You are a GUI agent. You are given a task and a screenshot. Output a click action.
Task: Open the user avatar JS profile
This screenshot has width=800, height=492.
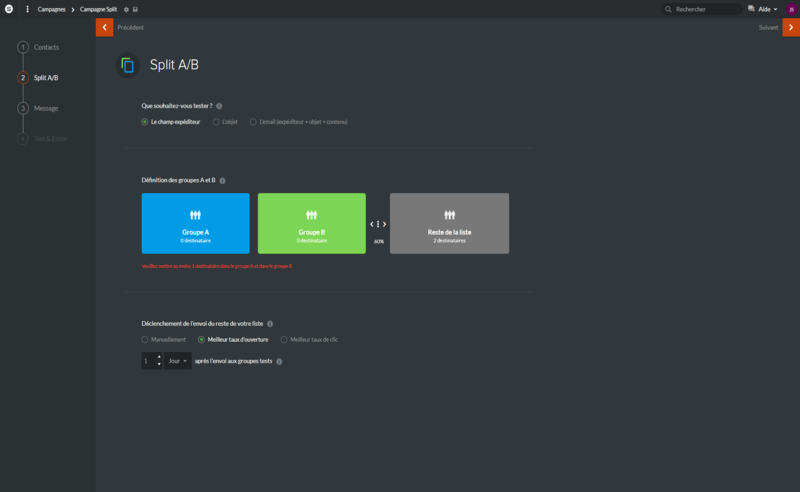790,9
